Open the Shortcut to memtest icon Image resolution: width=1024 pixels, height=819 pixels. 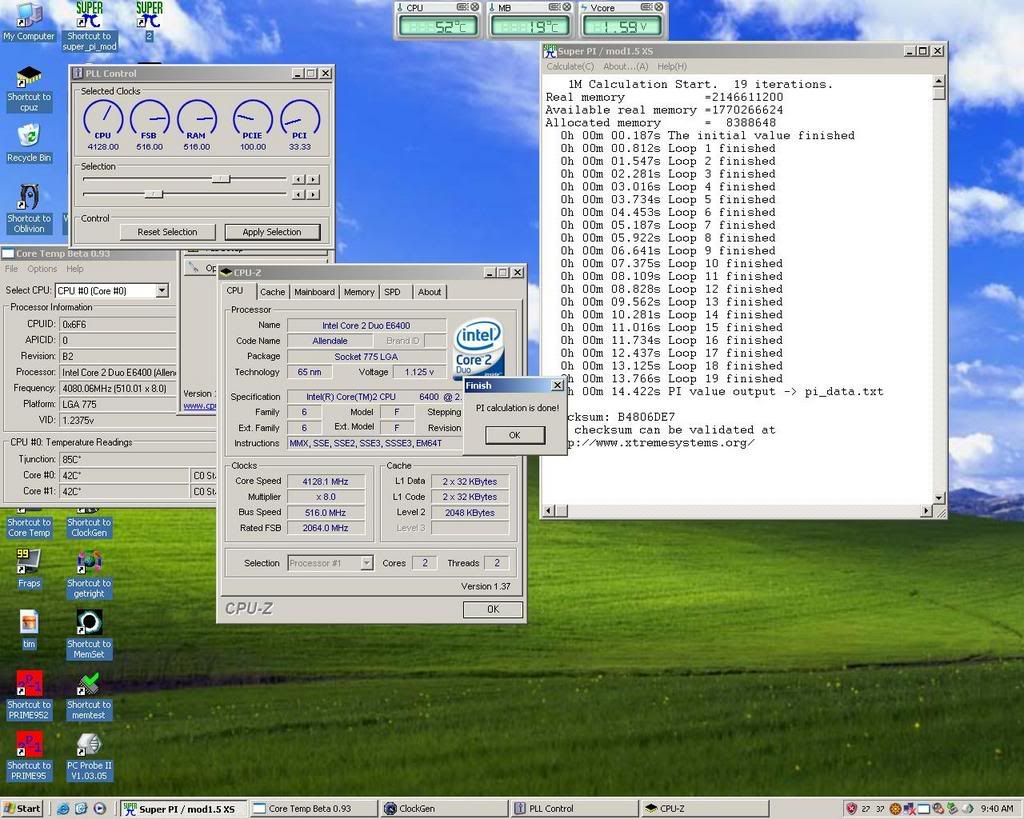point(89,685)
